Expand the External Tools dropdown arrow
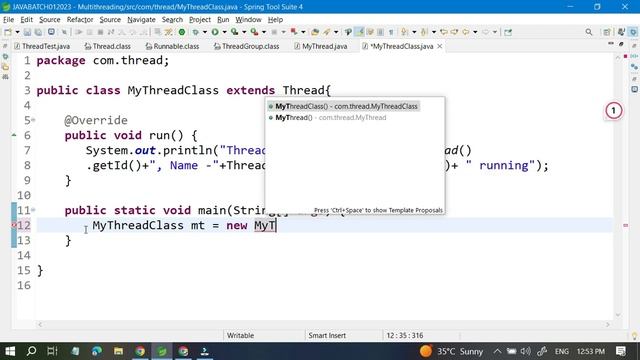 (264, 32)
